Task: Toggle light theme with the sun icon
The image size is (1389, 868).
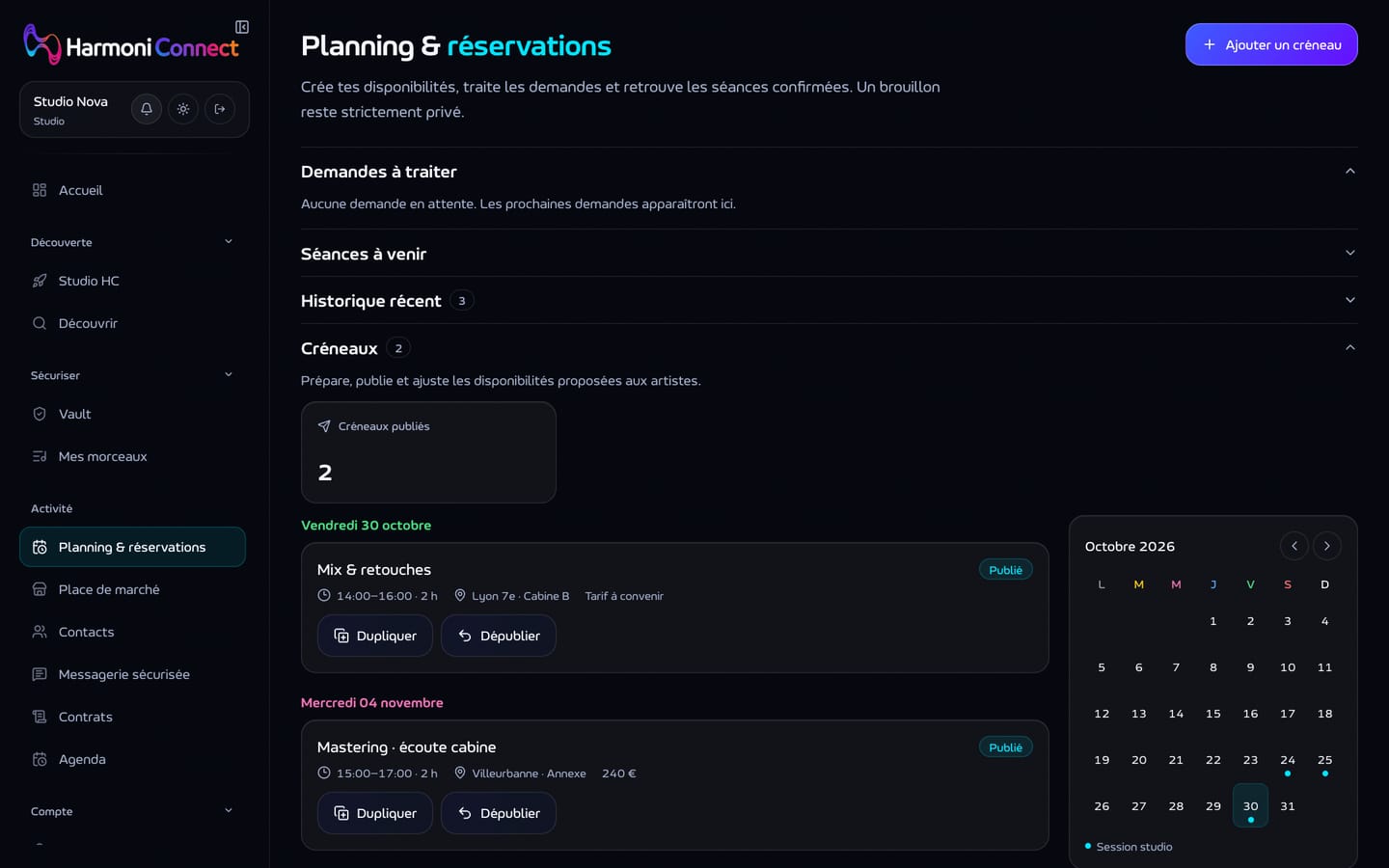Action: point(183,109)
